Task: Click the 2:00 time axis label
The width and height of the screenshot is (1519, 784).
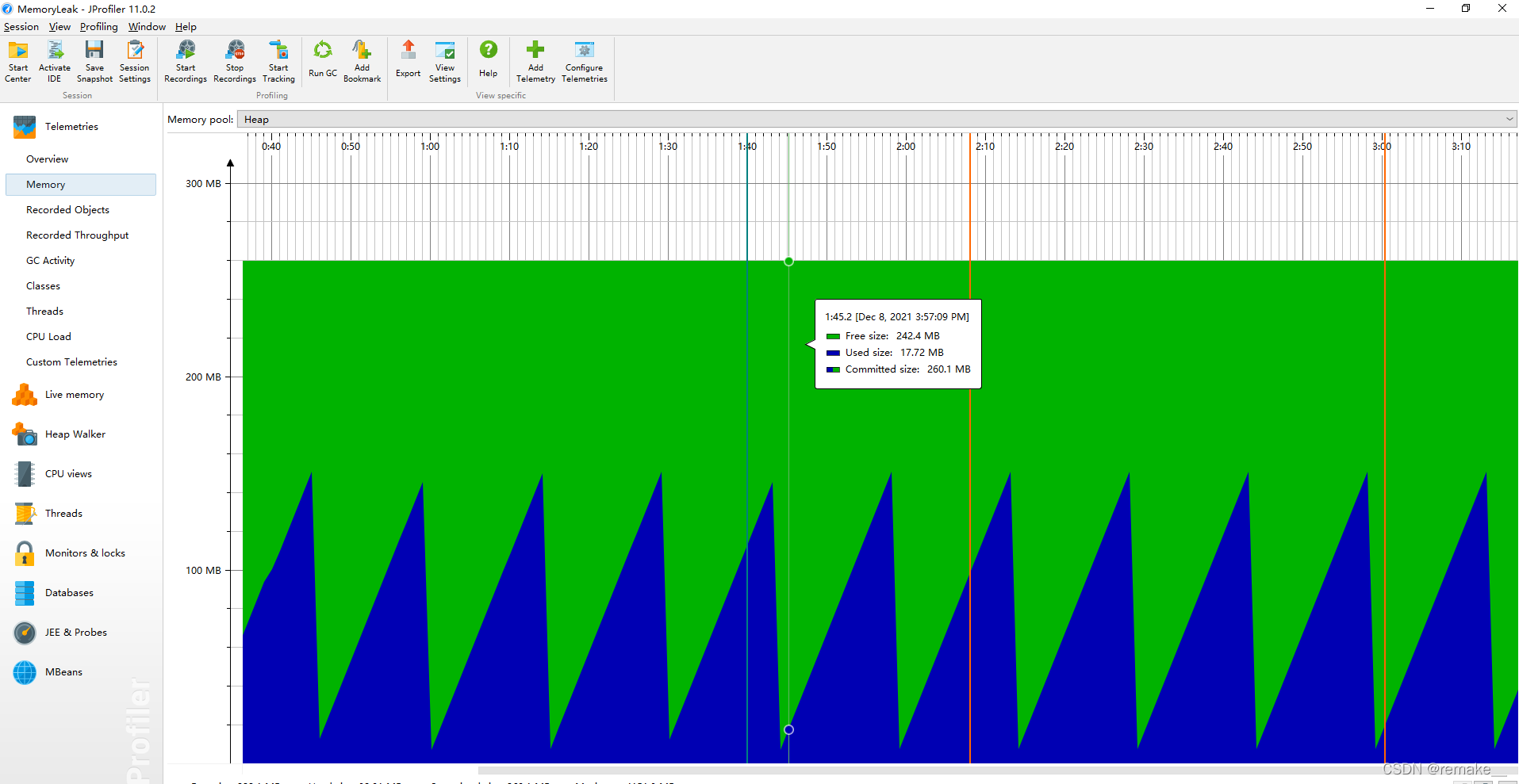Action: [x=906, y=147]
